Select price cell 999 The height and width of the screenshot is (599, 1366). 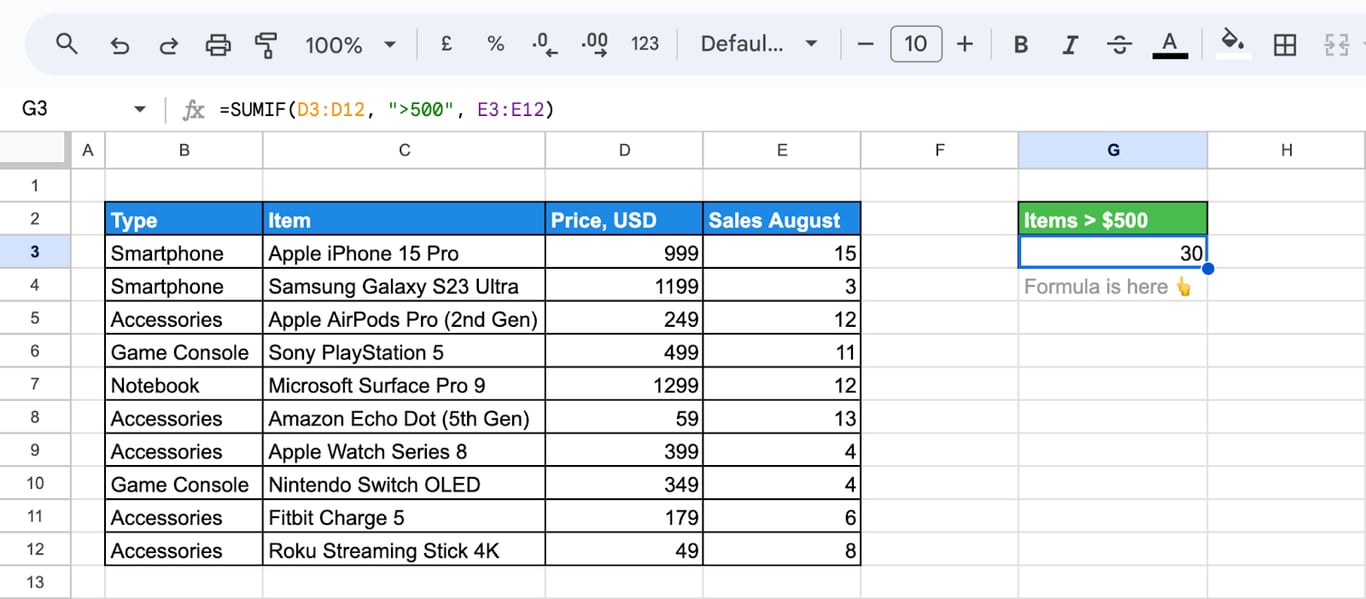click(625, 252)
